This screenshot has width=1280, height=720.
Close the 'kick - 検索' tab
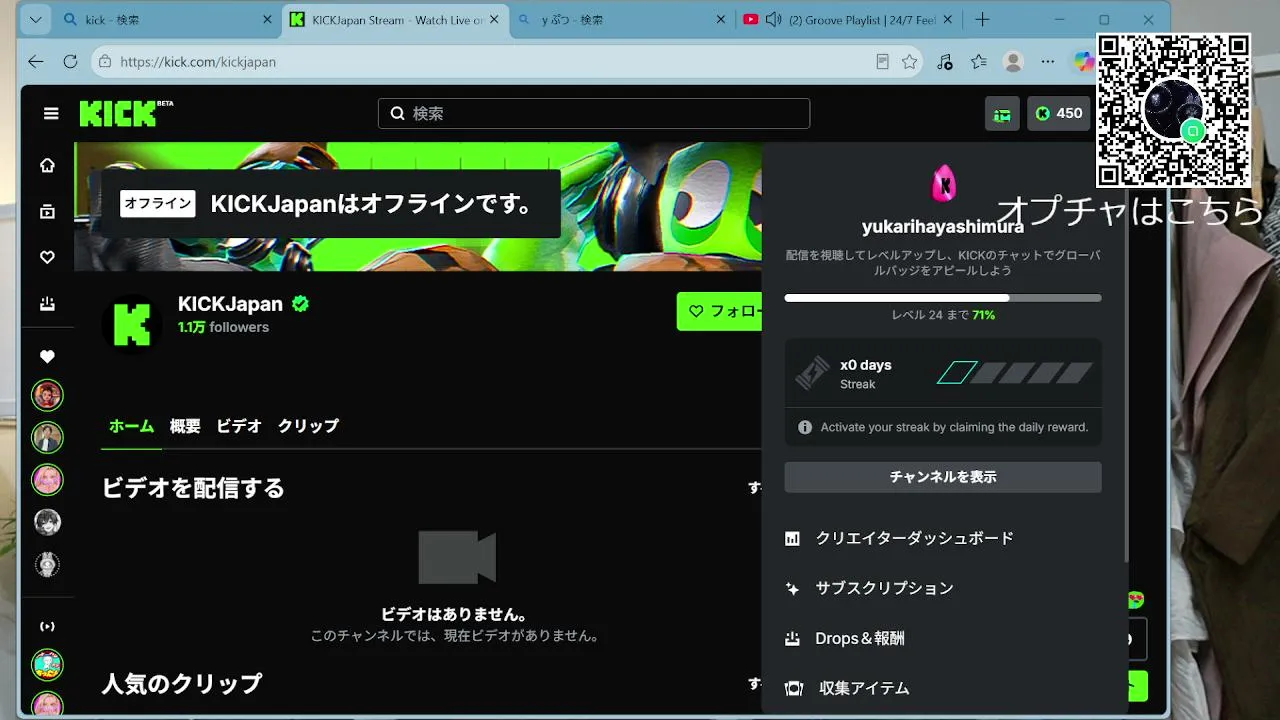click(267, 20)
